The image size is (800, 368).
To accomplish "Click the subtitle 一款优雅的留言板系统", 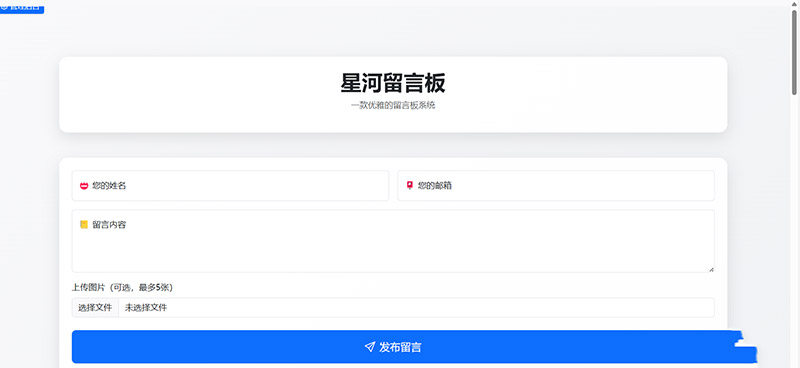I will pos(393,106).
